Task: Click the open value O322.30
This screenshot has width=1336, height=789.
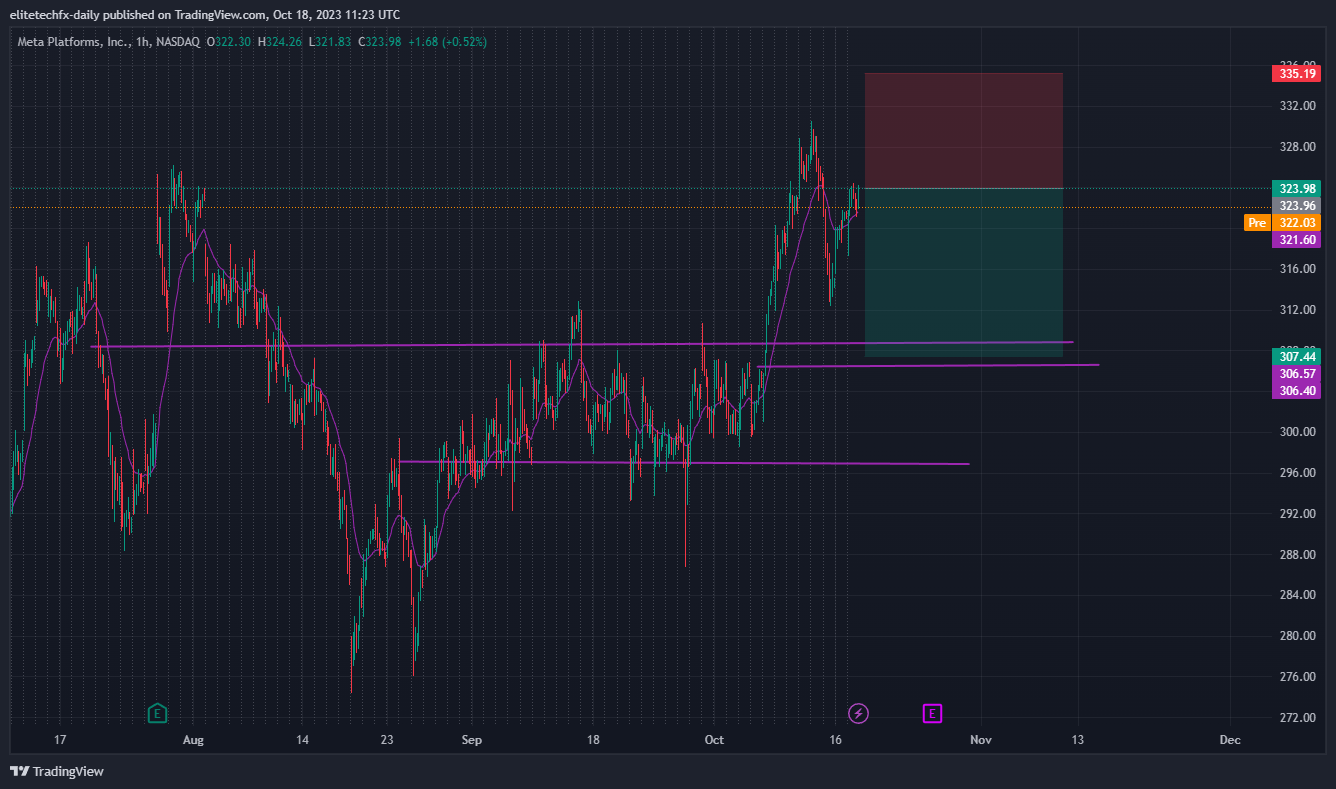Action: [230, 42]
